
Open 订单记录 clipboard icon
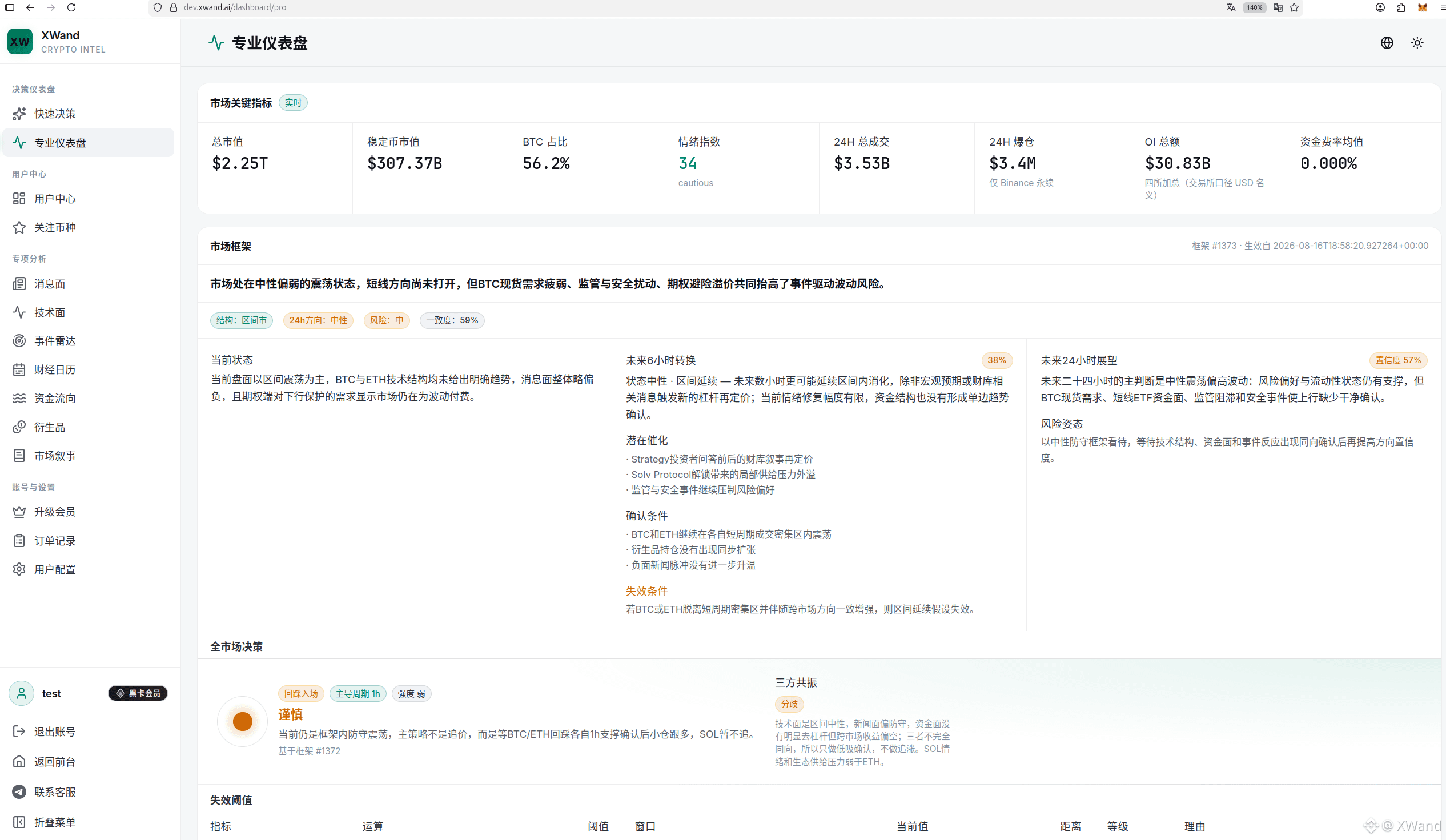[19, 541]
